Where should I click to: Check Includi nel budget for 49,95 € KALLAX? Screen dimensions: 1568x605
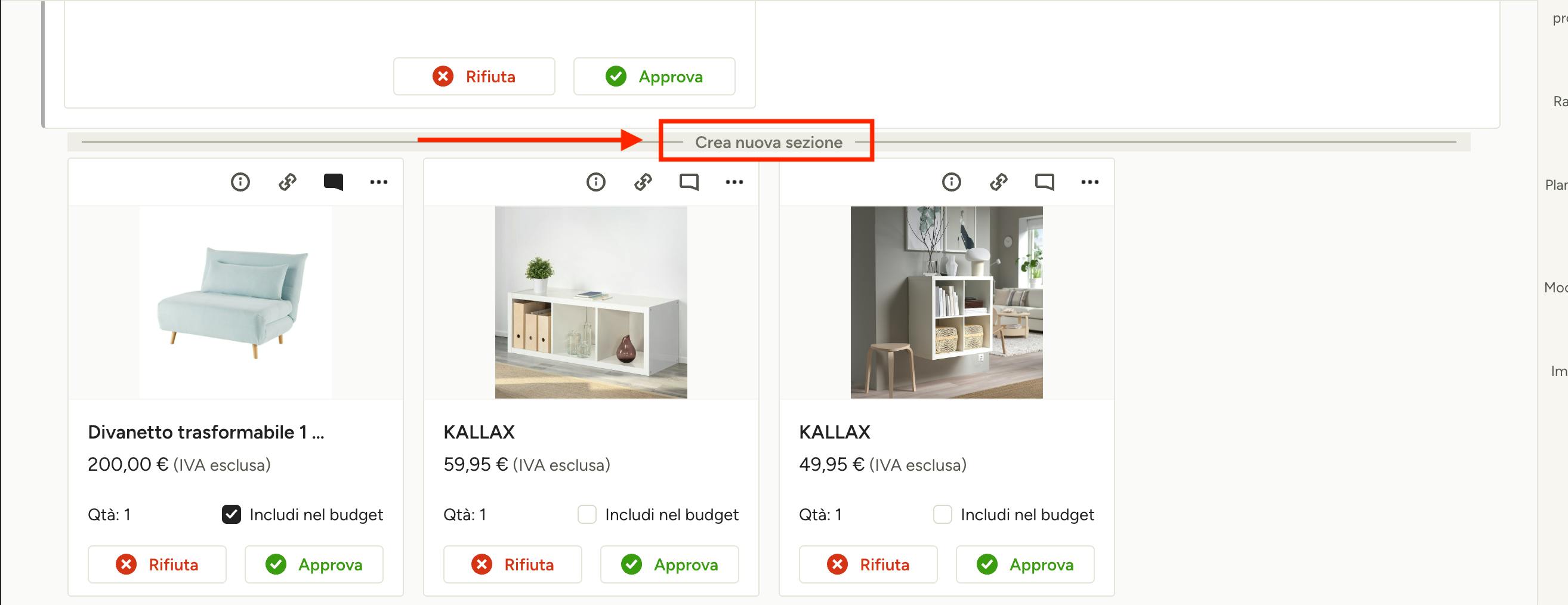942,515
